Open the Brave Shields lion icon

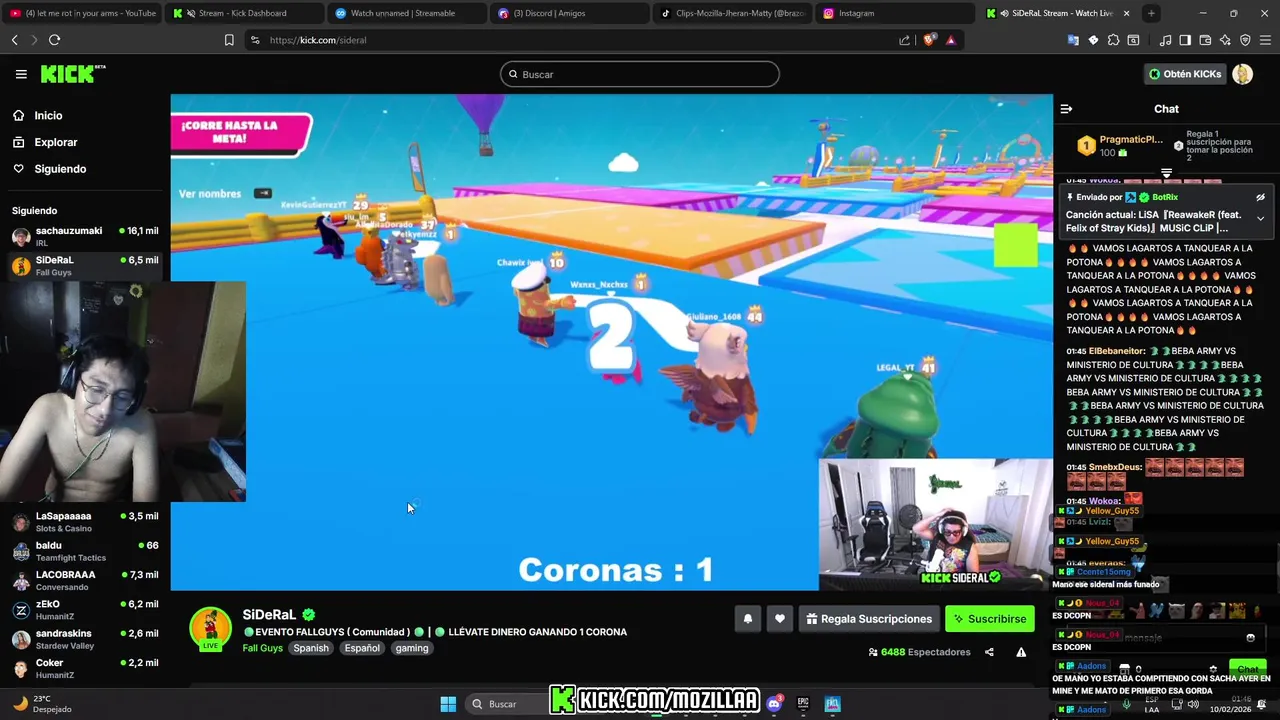[929, 40]
